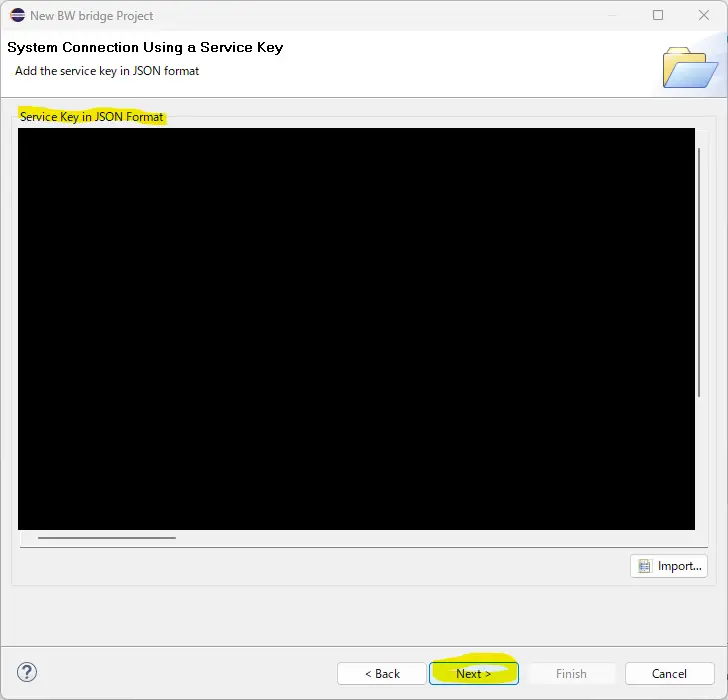Click the 'Service Key in JSON Format' label
The width and height of the screenshot is (728, 700).
pyautogui.click(x=91, y=117)
